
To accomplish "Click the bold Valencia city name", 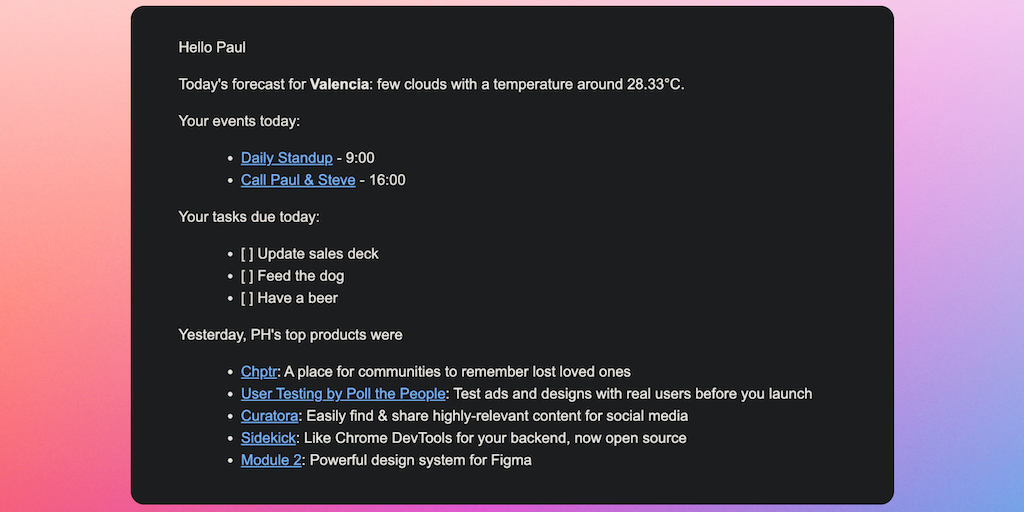I will (x=339, y=84).
